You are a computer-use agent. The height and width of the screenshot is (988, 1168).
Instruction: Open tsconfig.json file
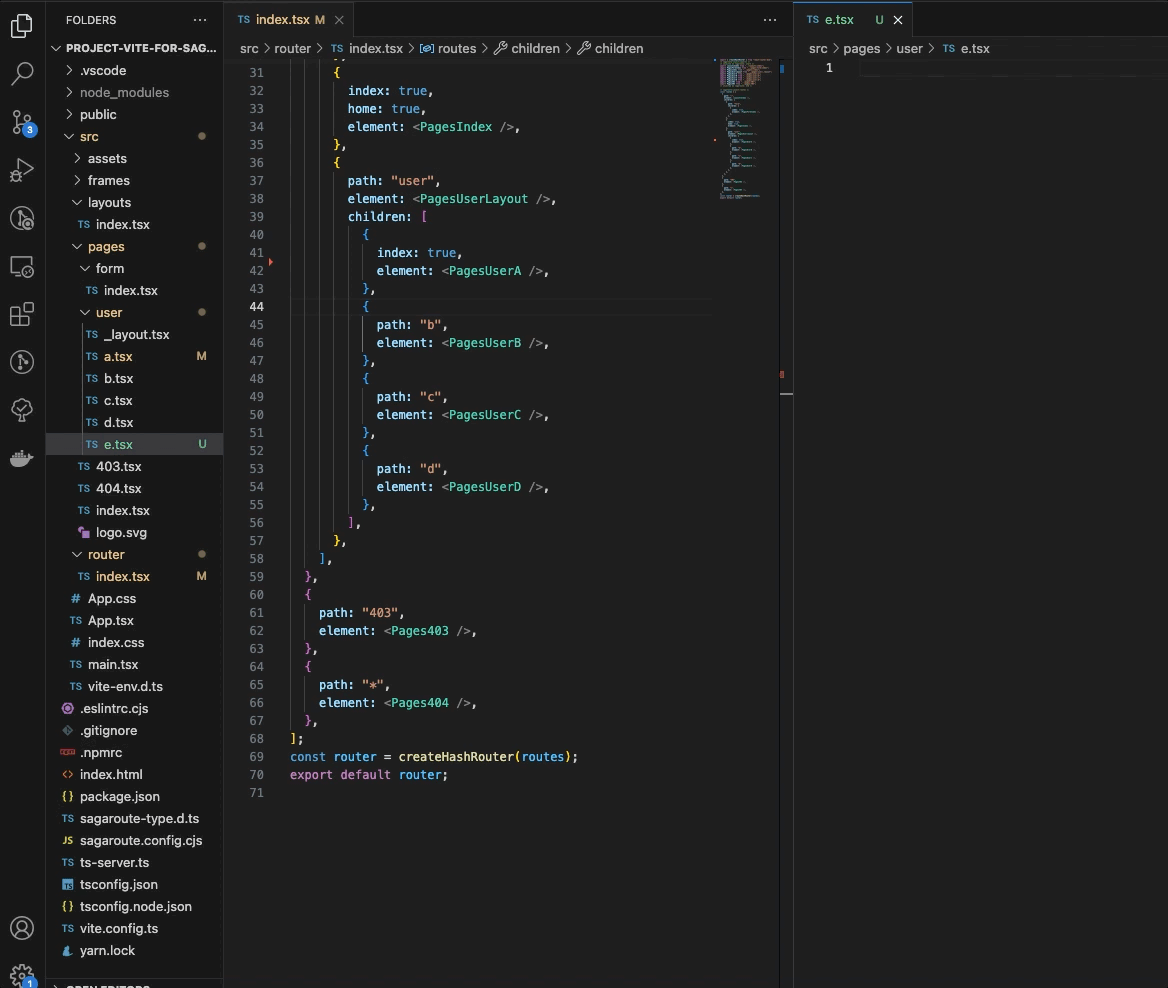point(134,884)
